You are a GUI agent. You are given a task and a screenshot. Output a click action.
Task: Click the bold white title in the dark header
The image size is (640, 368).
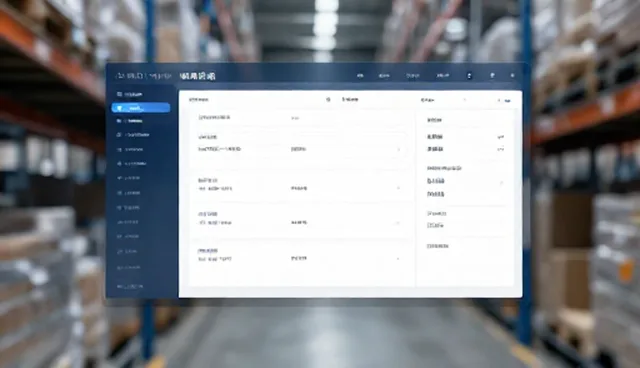click(x=197, y=76)
